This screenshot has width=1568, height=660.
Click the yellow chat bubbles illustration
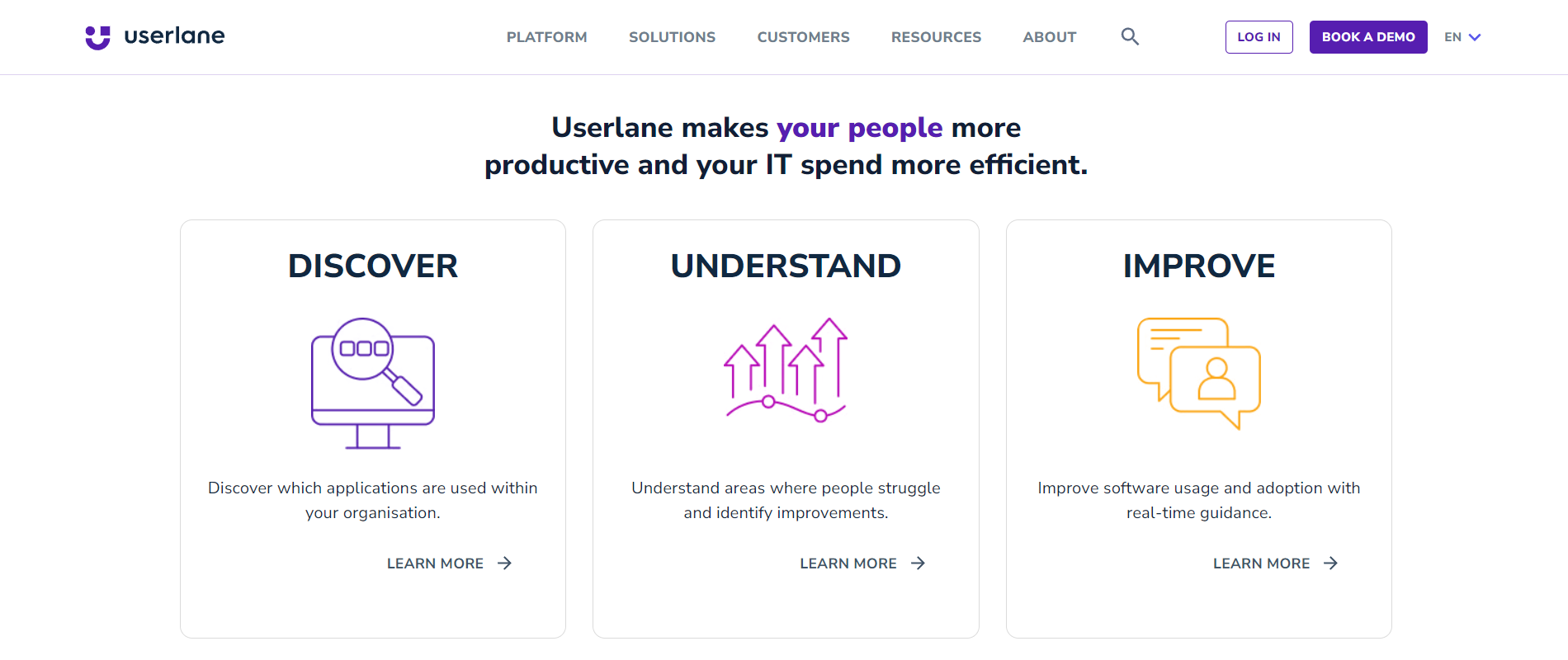[x=1198, y=373]
